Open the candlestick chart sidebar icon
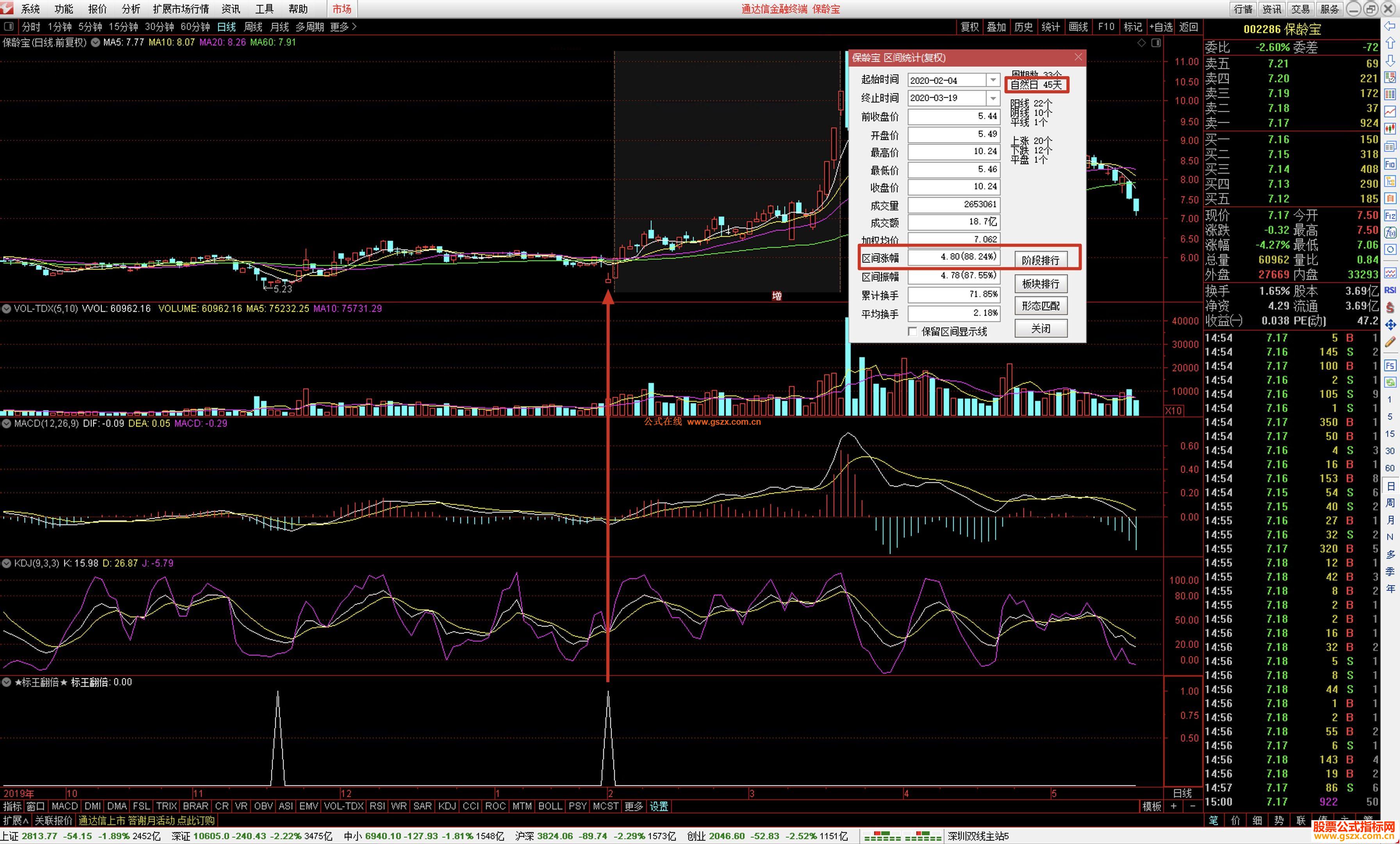This screenshot has height=844, width=1400. [x=1390, y=129]
